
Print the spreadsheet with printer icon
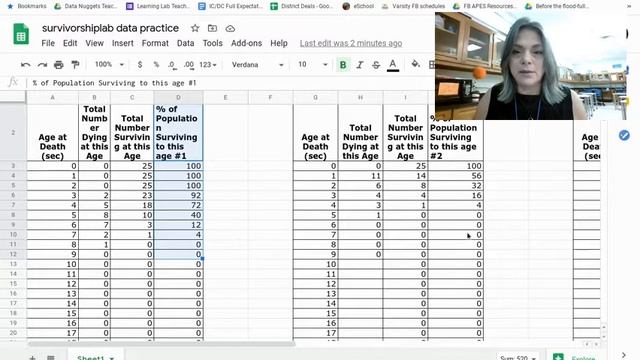tap(59, 65)
